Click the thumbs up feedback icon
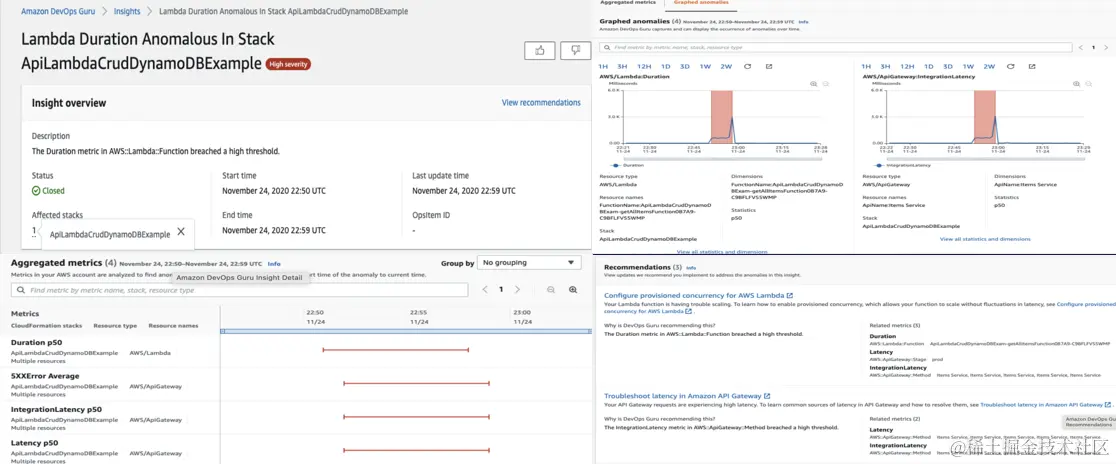1116x464 pixels. point(539,51)
